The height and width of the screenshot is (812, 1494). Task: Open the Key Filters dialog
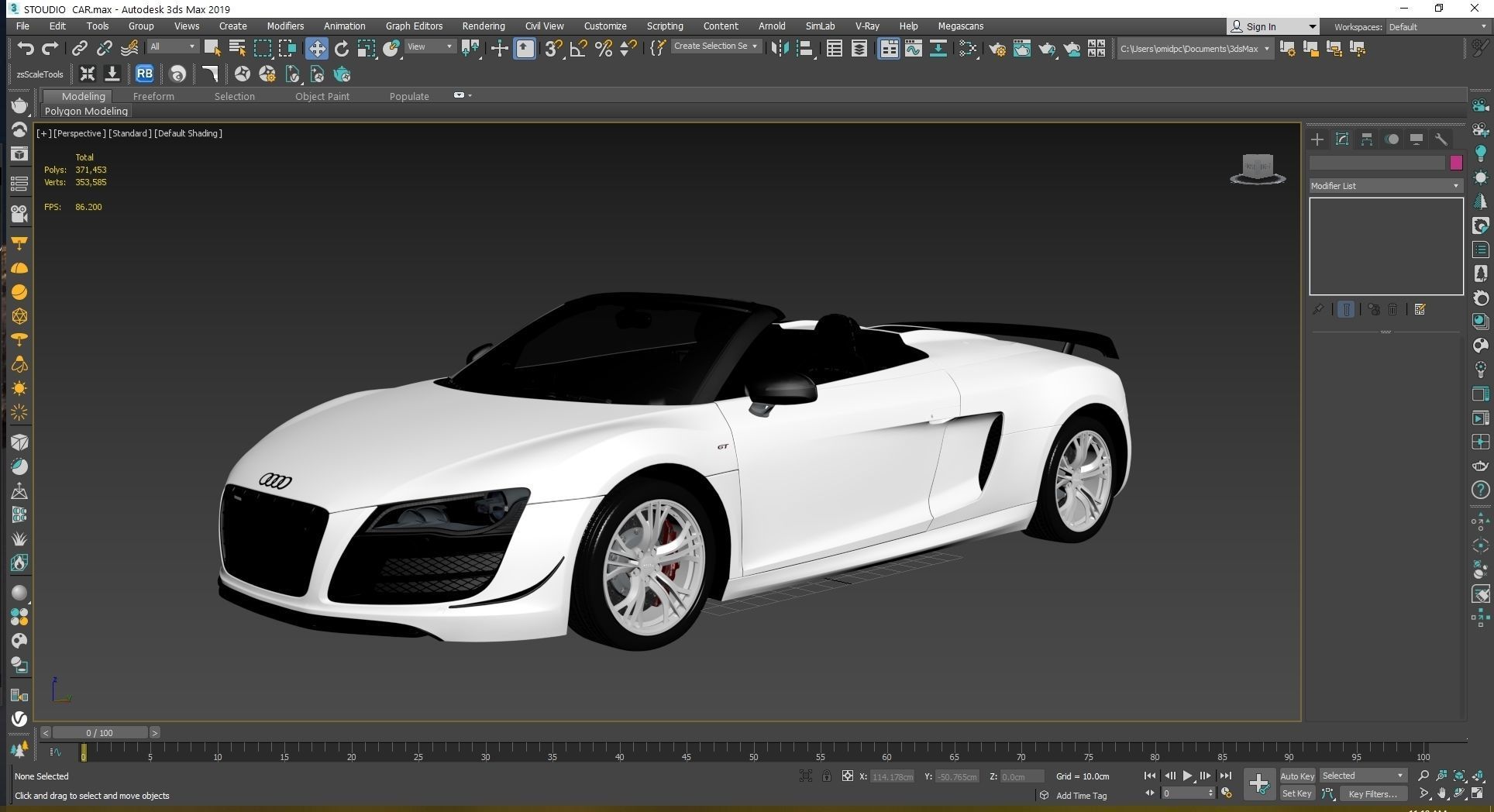(1372, 793)
